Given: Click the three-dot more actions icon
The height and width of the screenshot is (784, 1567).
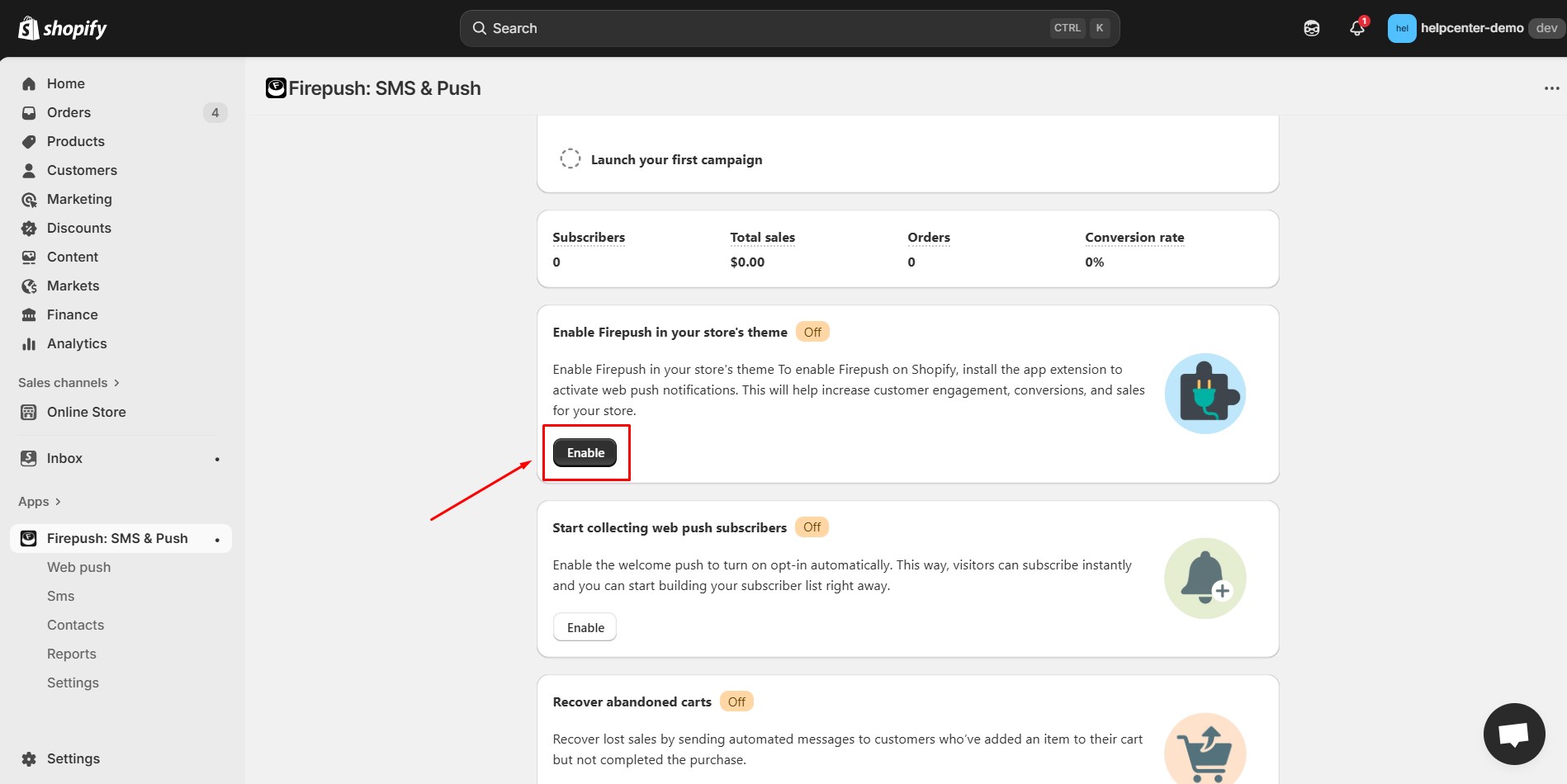Looking at the screenshot, I should point(1551,88).
